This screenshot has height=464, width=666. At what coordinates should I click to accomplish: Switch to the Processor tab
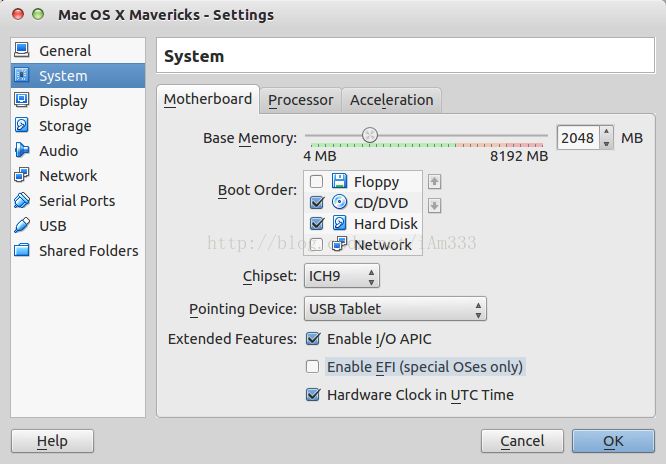301,100
